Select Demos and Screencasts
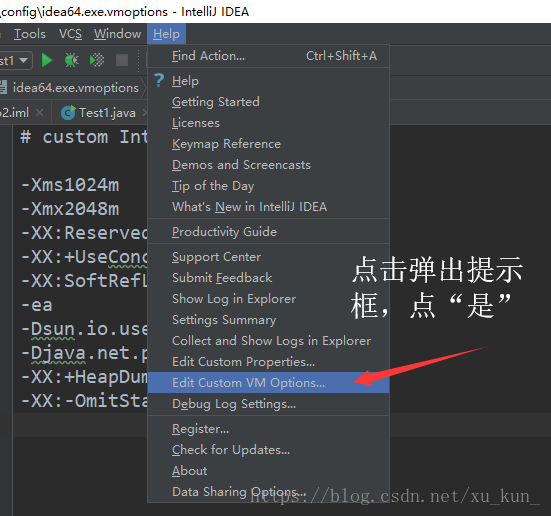This screenshot has height=516, width=551. tap(268, 165)
